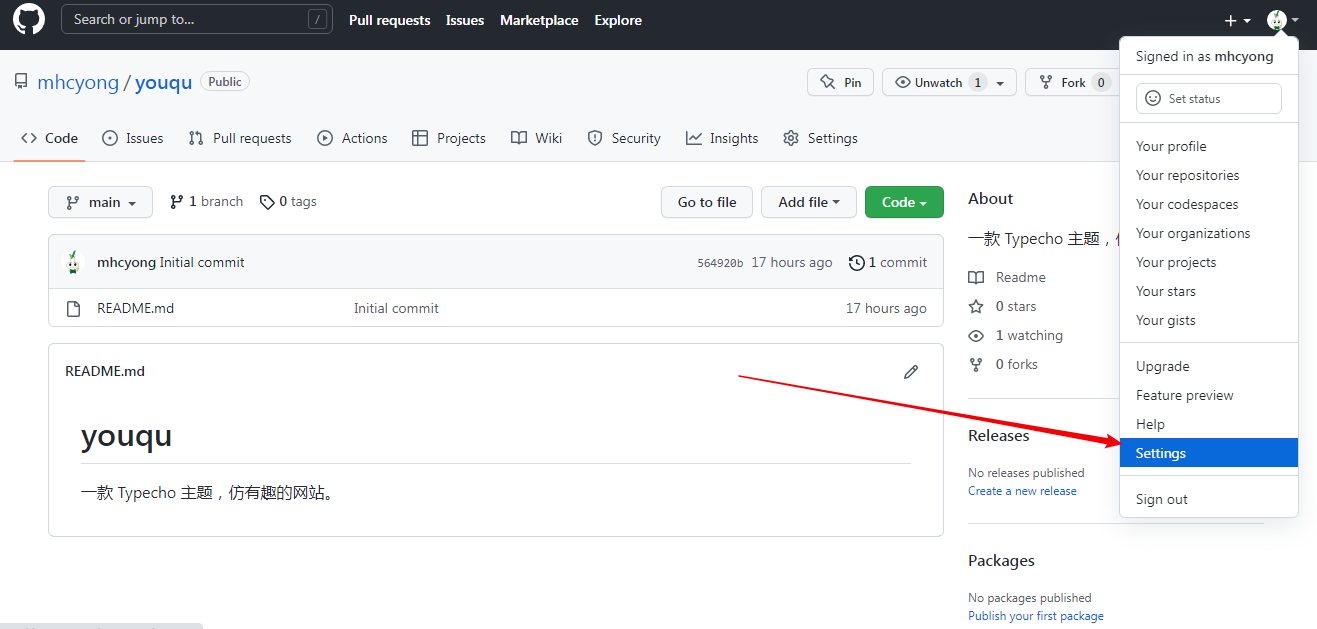
Task: Click the commit history clock icon
Action: tap(856, 263)
